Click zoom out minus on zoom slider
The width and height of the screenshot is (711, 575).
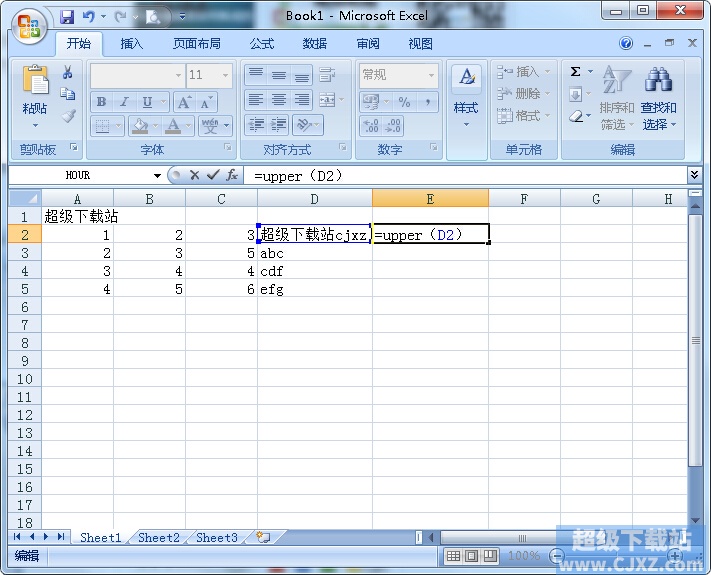(x=557, y=555)
